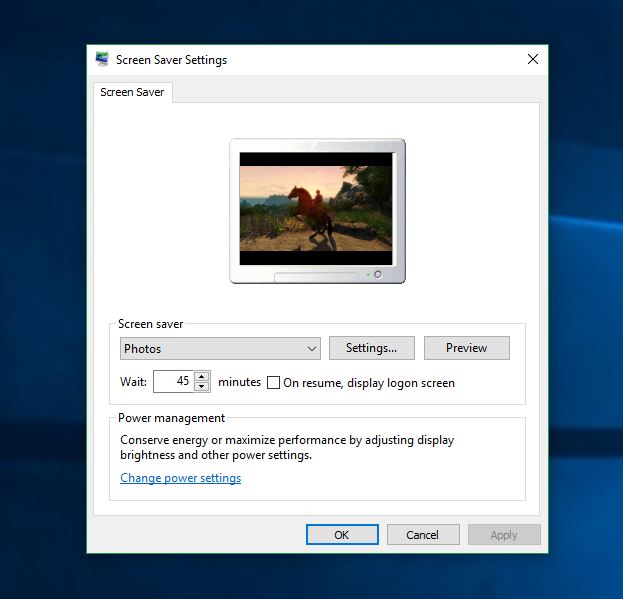Click the "minutes" label next to Wait

click(x=239, y=382)
